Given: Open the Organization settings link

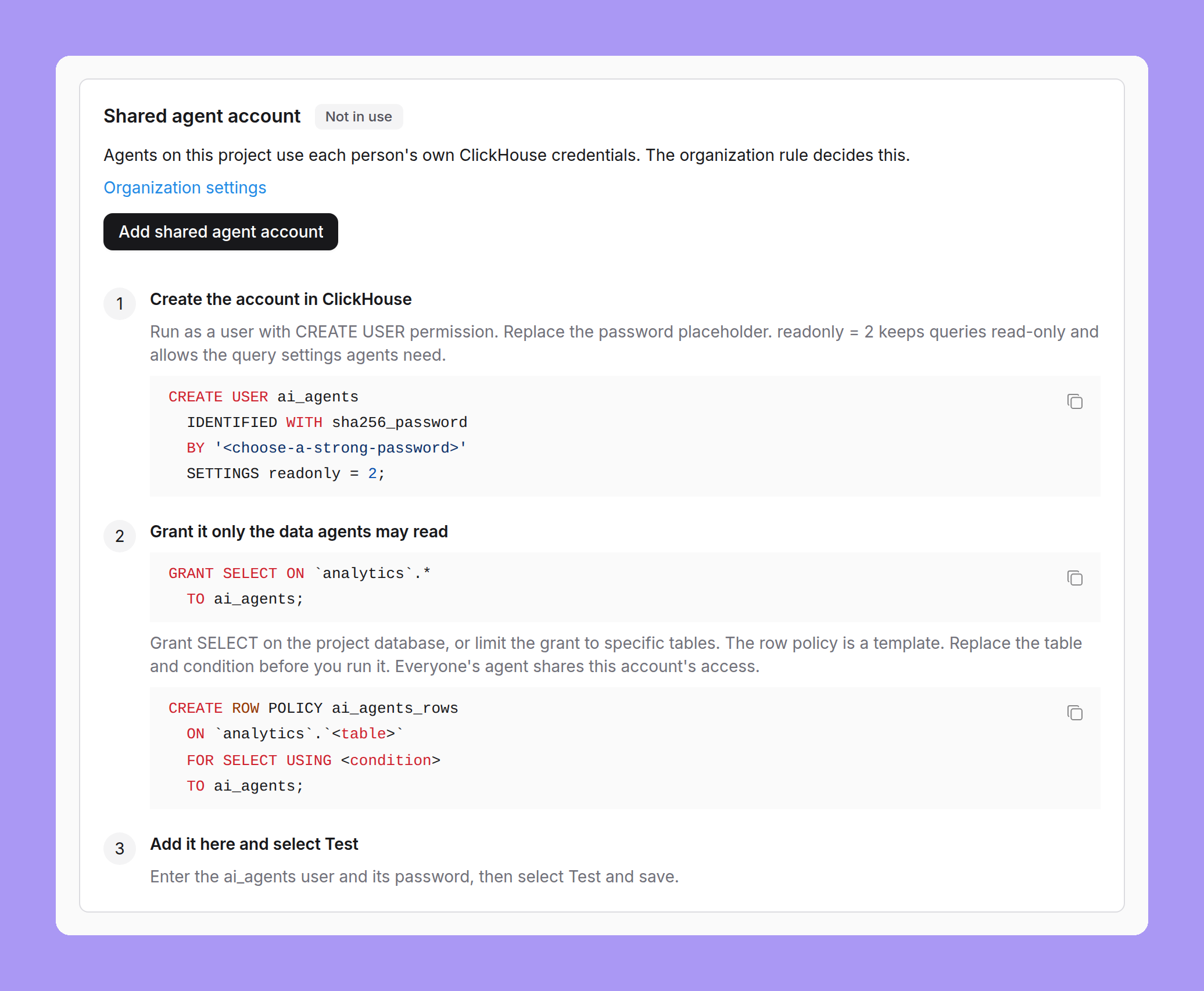Looking at the screenshot, I should (185, 188).
